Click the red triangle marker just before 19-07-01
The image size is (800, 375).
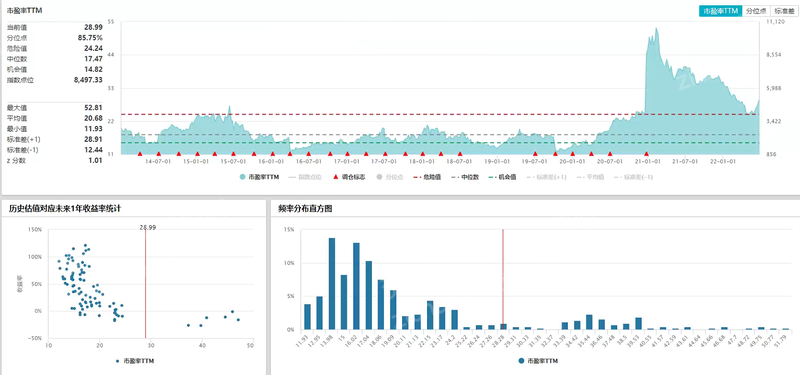tap(535, 153)
